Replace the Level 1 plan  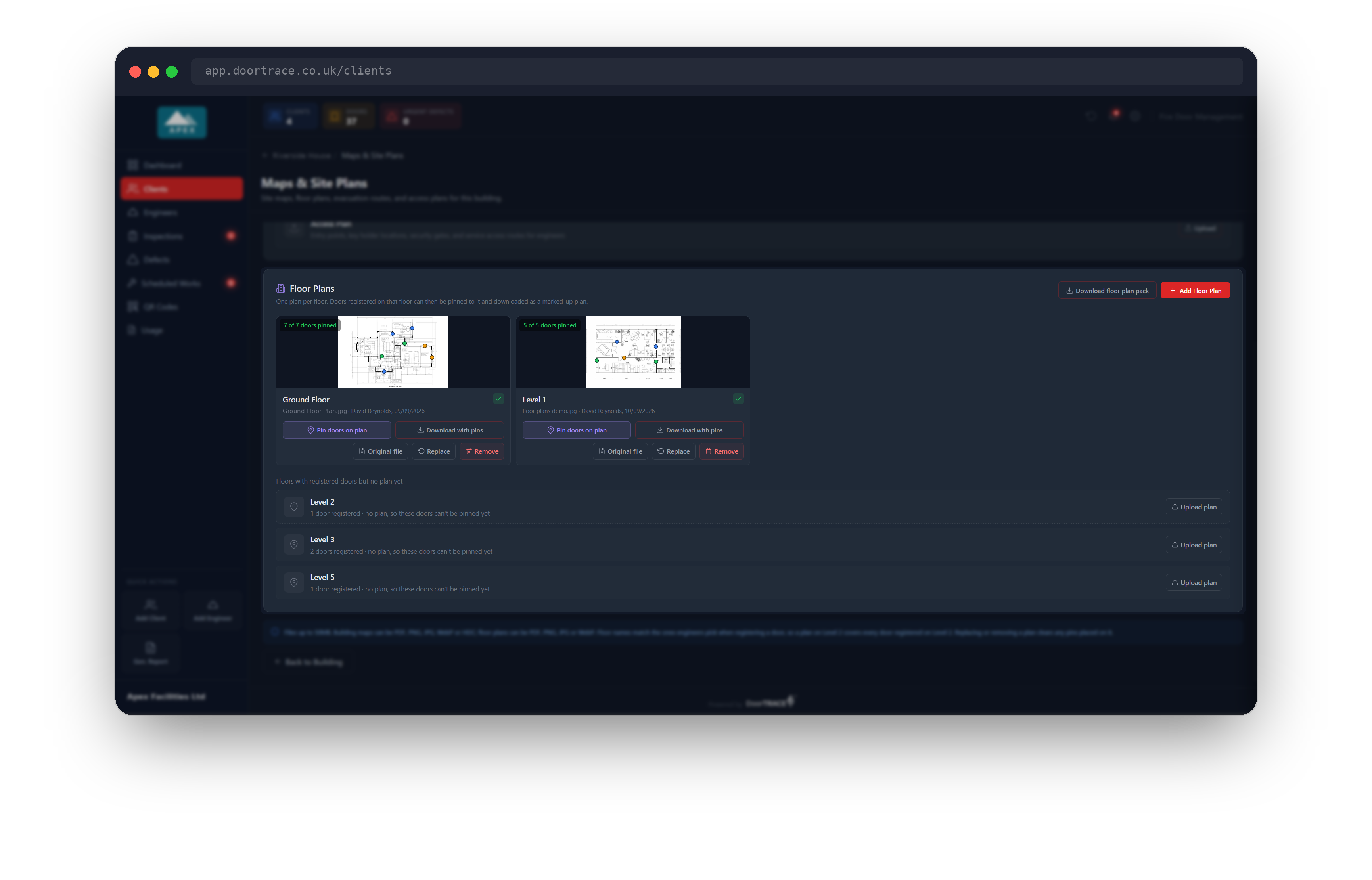pos(673,451)
